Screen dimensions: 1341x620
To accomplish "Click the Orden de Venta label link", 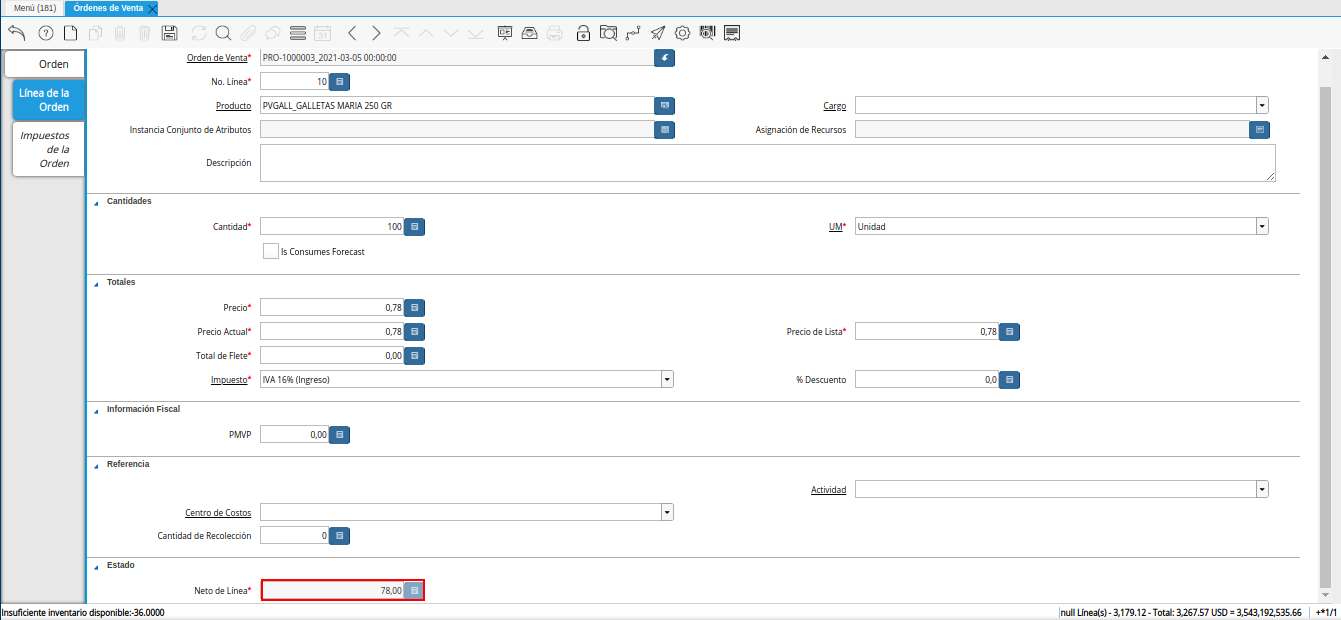I will pyautogui.click(x=217, y=58).
